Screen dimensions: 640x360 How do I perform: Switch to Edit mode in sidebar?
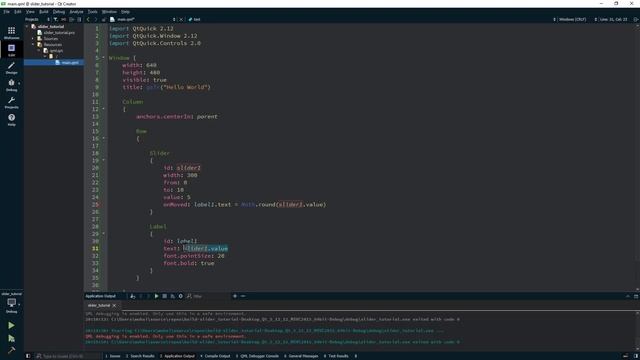(11, 50)
